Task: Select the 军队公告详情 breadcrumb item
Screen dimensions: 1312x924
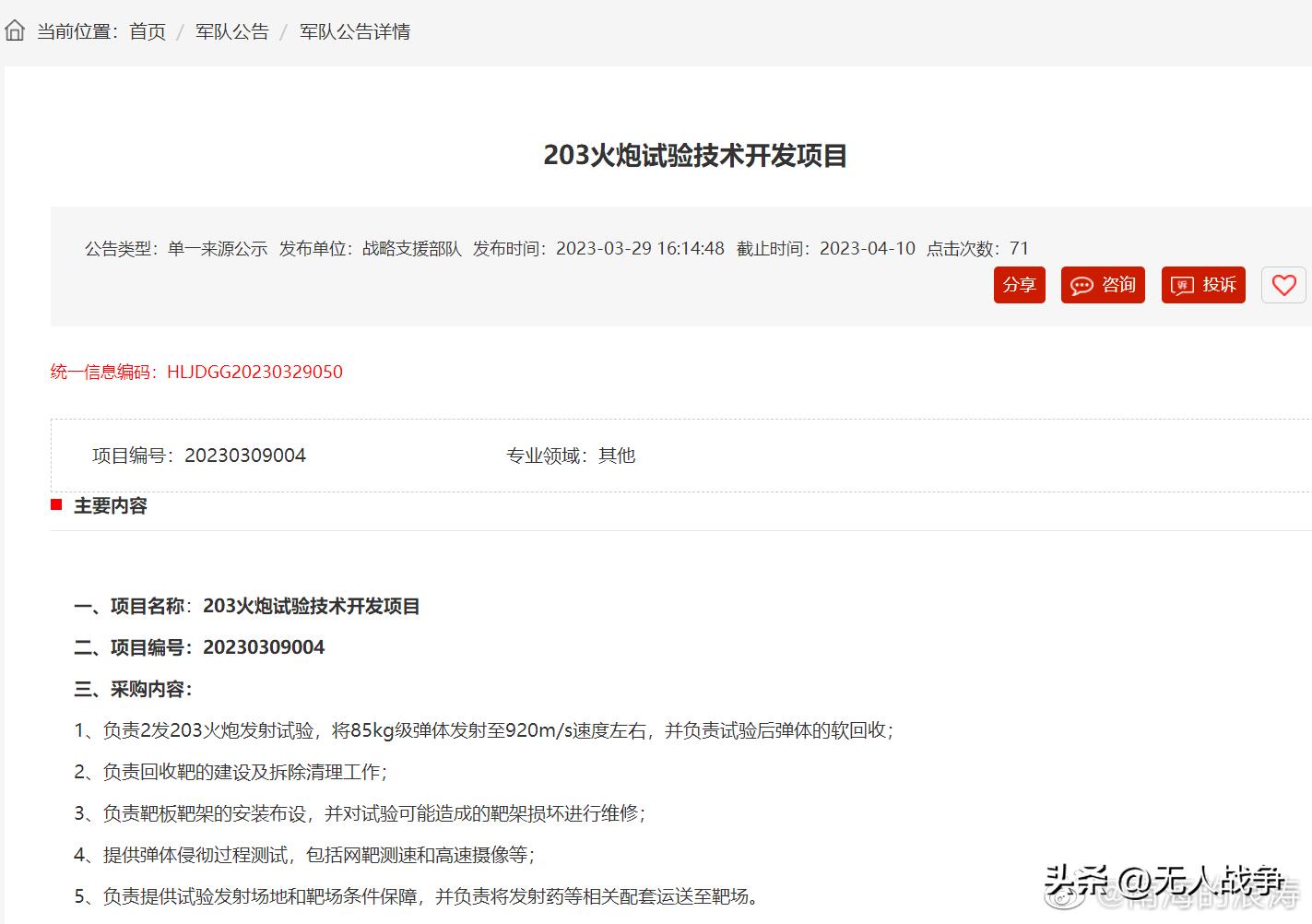Action: tap(355, 31)
